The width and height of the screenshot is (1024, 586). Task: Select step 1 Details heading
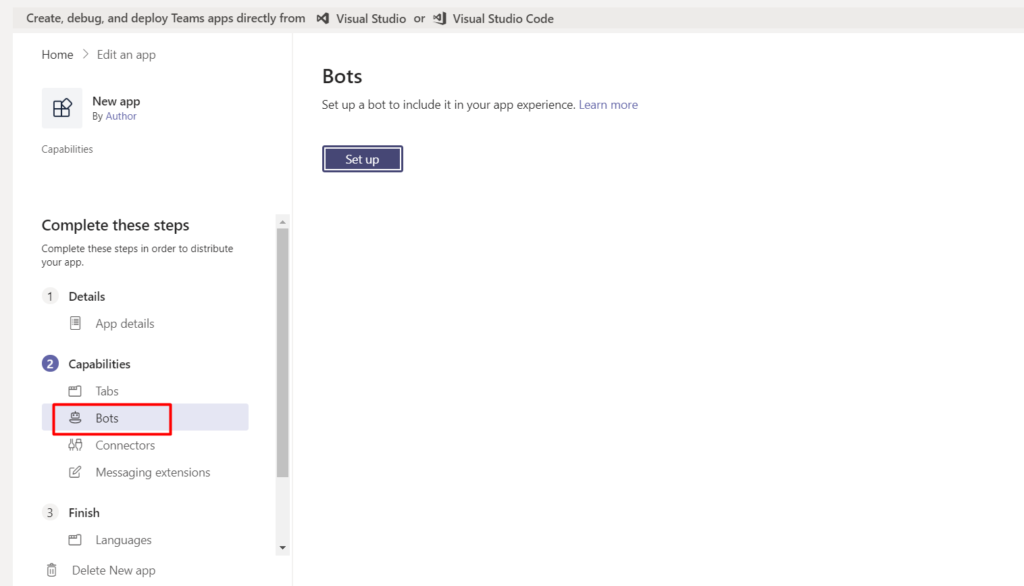[x=86, y=296]
